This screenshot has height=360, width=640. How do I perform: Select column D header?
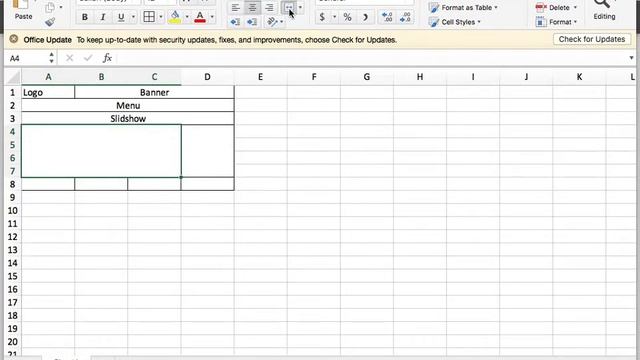click(207, 77)
